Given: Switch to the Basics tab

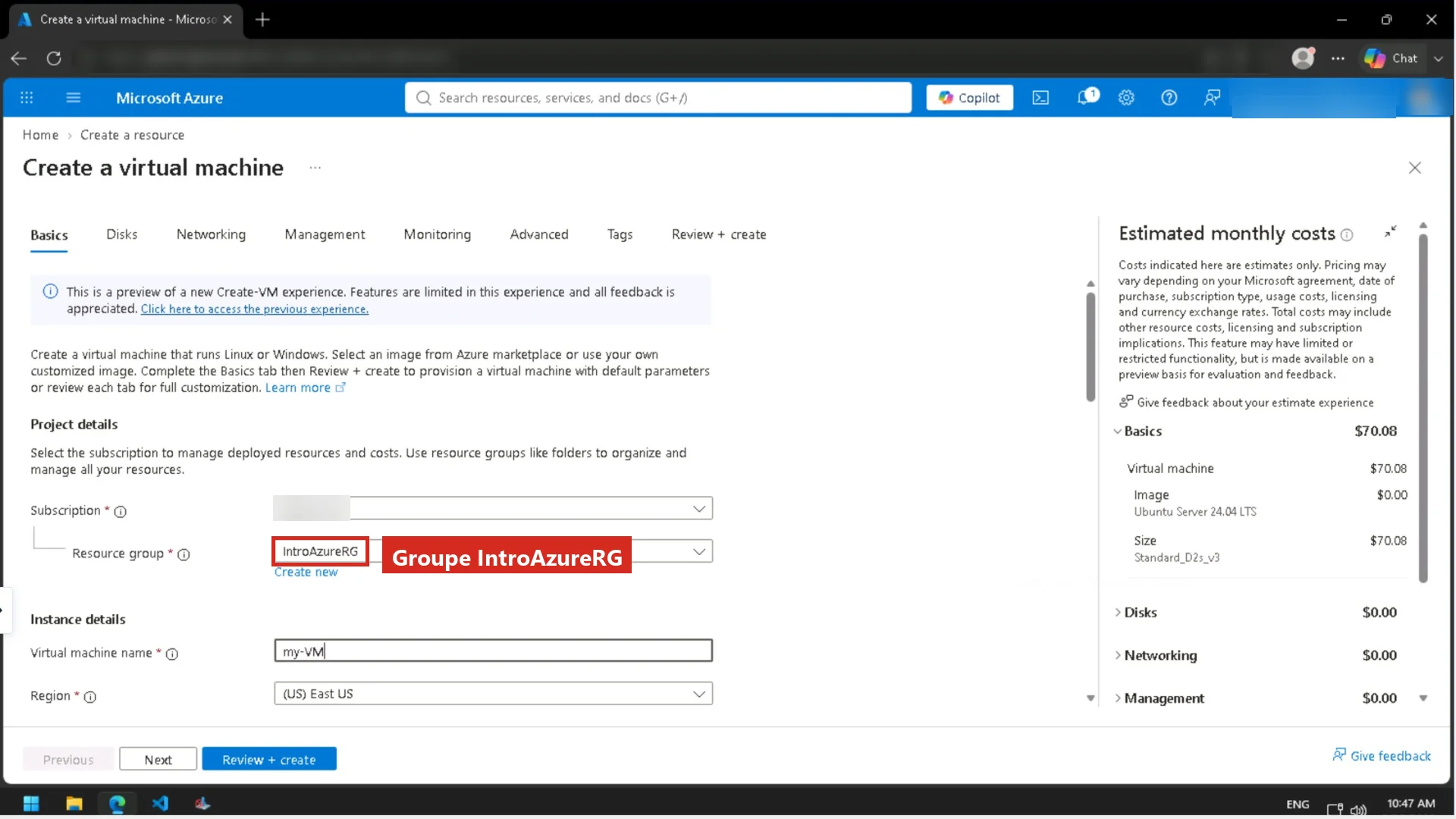Looking at the screenshot, I should click(49, 235).
